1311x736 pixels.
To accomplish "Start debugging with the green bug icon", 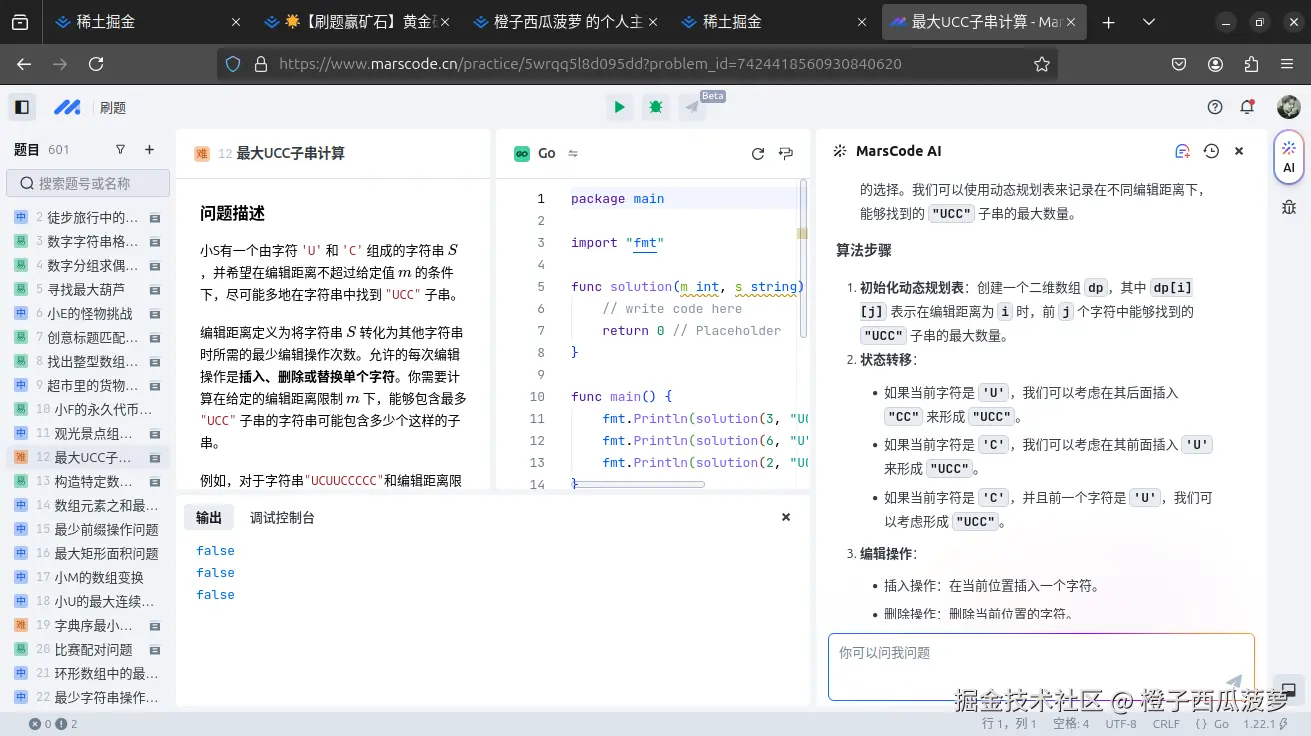I will coord(656,107).
